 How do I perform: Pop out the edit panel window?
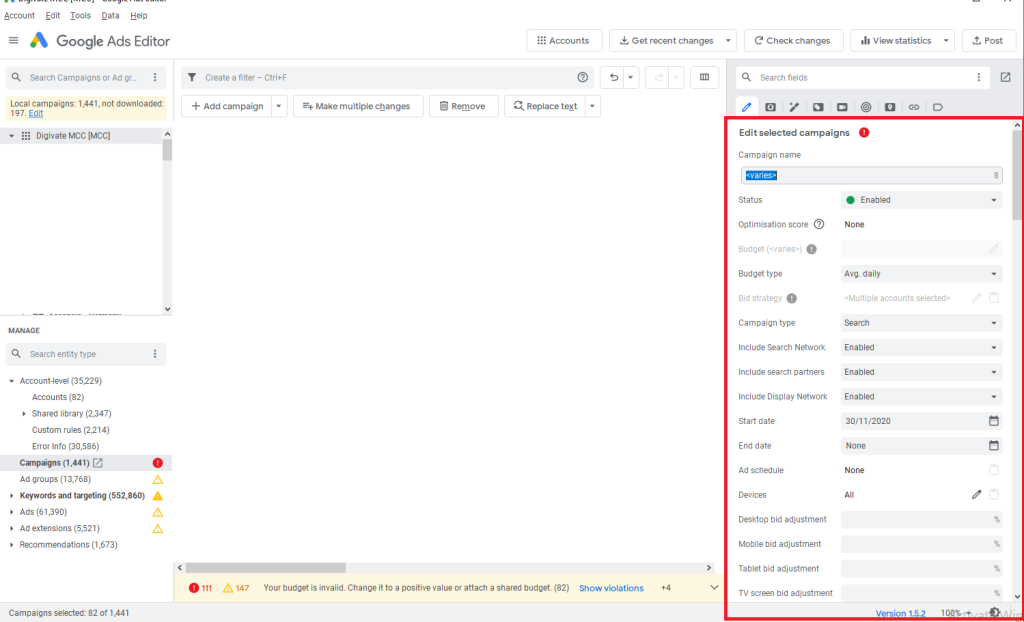pyautogui.click(x=1005, y=77)
